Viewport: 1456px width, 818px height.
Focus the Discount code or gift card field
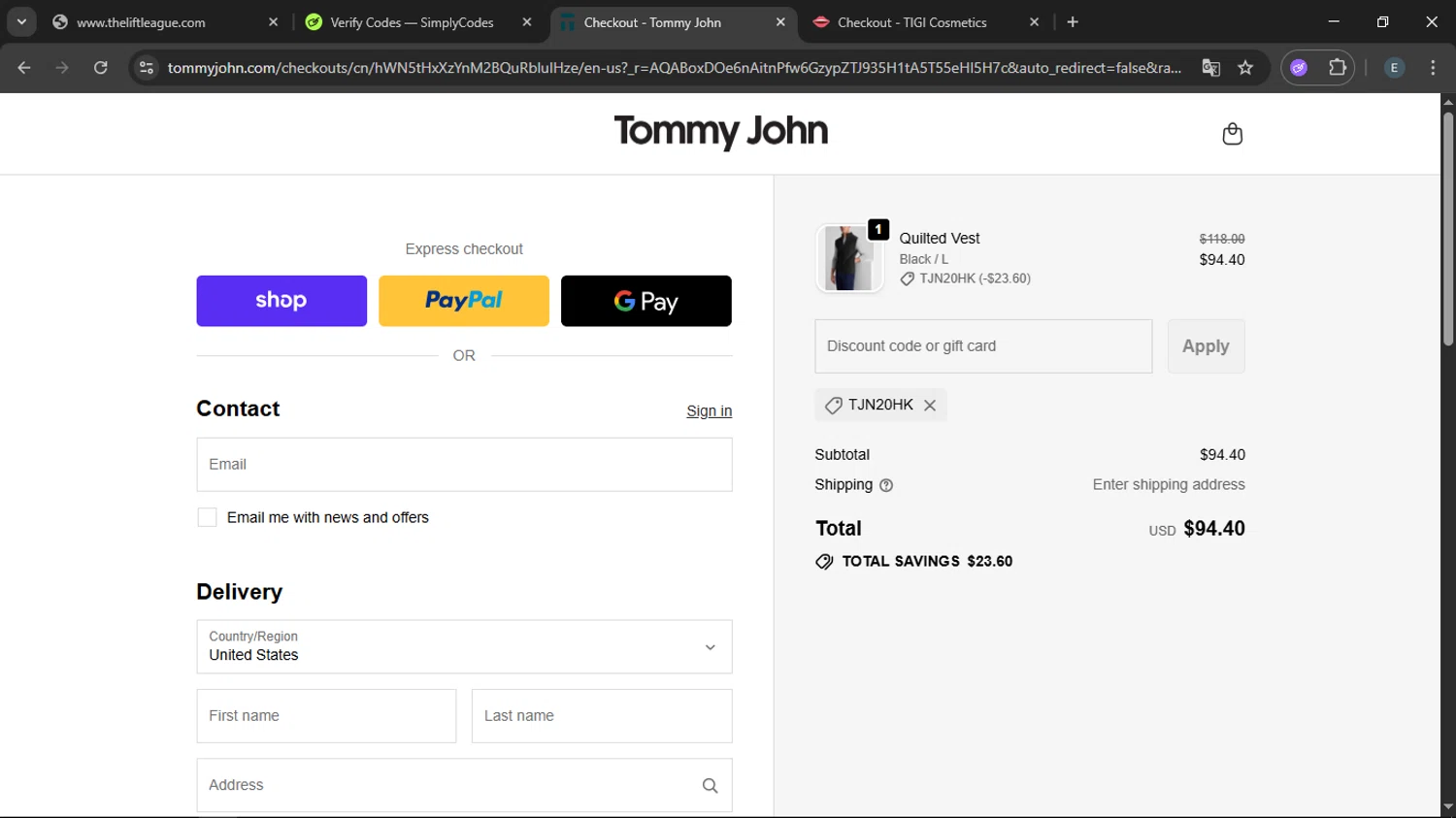point(983,346)
